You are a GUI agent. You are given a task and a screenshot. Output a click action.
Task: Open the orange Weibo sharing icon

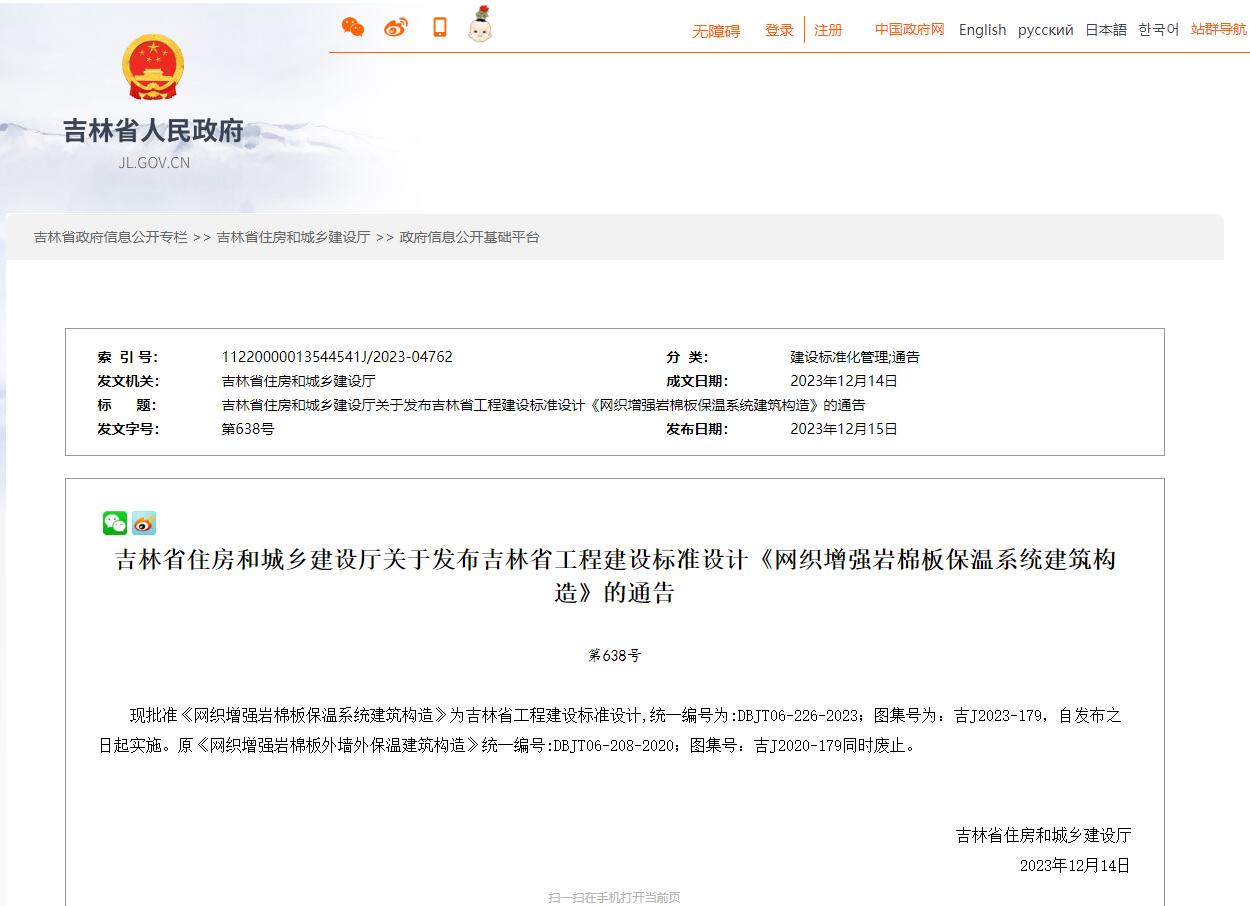[x=396, y=27]
